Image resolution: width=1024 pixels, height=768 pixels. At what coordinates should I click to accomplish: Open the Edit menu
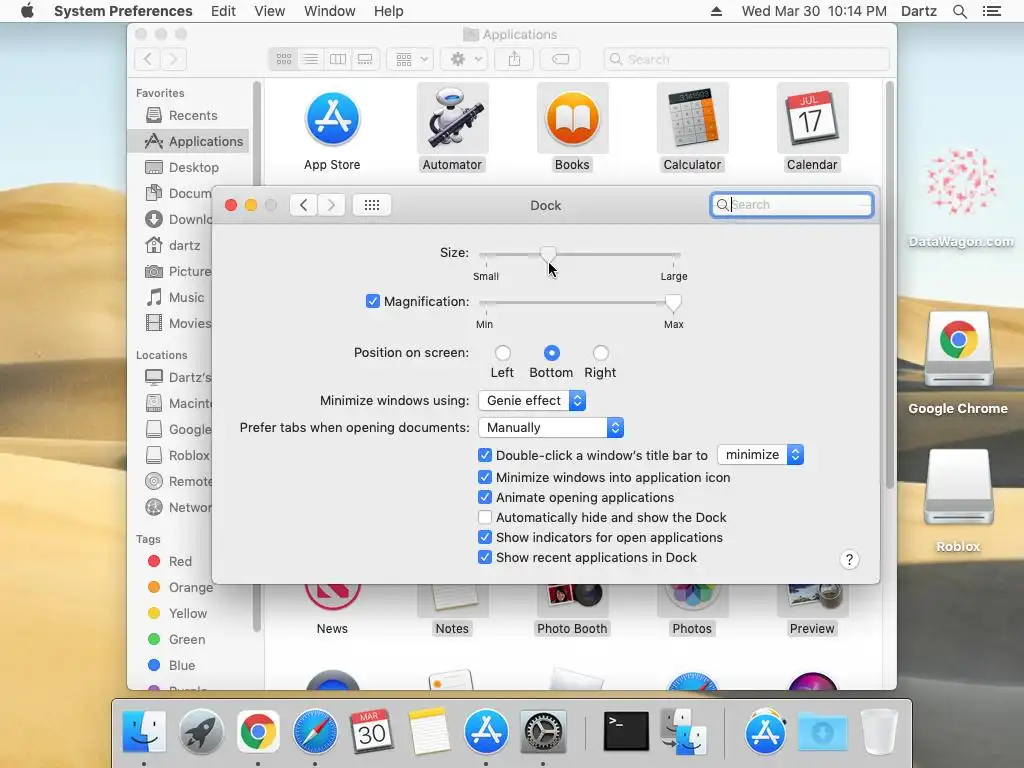[223, 11]
